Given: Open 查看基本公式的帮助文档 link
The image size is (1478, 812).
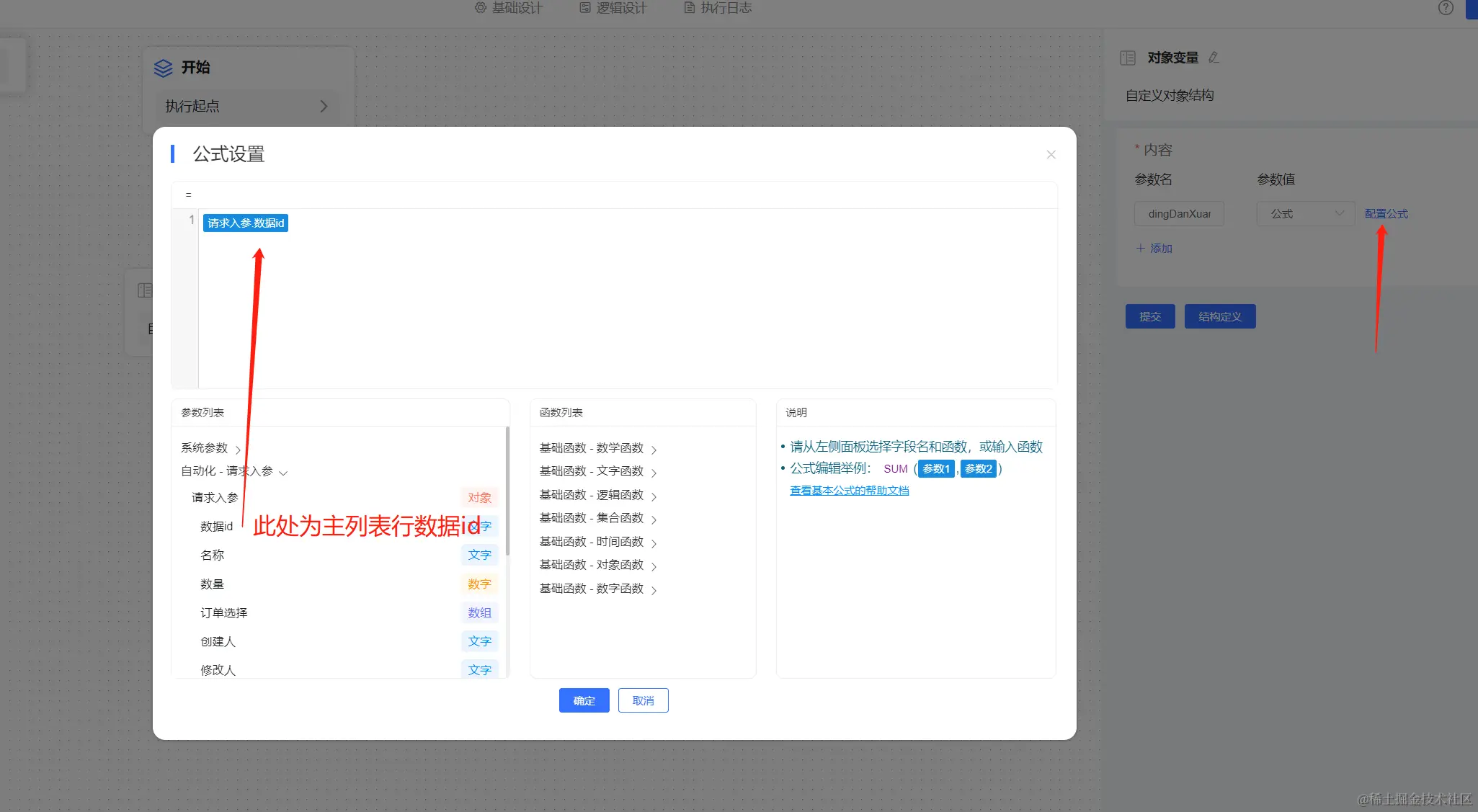Looking at the screenshot, I should [x=849, y=491].
